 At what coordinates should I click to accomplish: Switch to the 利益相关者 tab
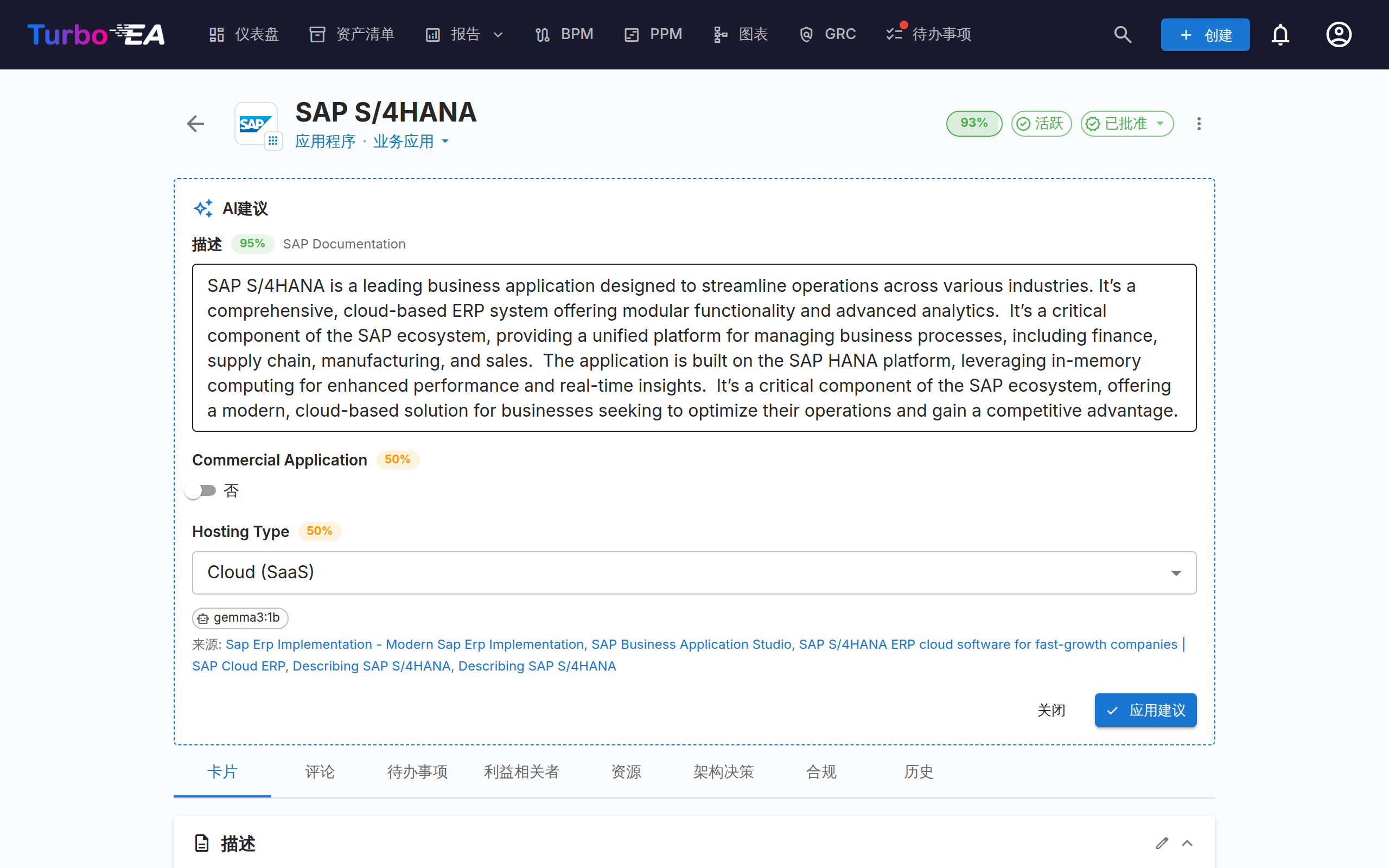[521, 771]
